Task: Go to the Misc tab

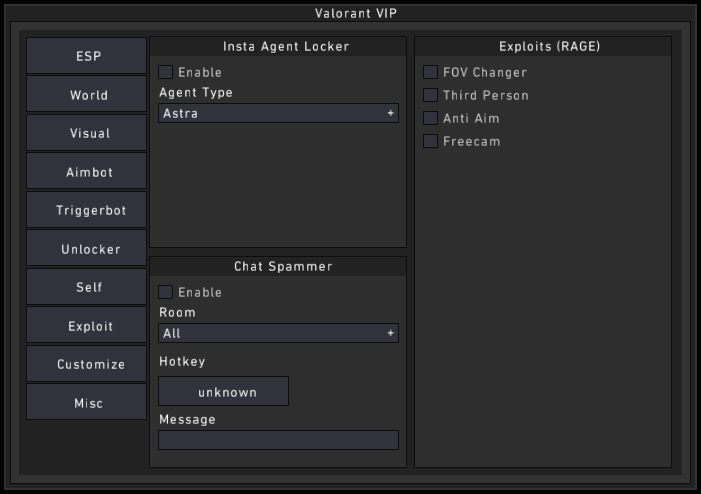Action: pos(87,403)
